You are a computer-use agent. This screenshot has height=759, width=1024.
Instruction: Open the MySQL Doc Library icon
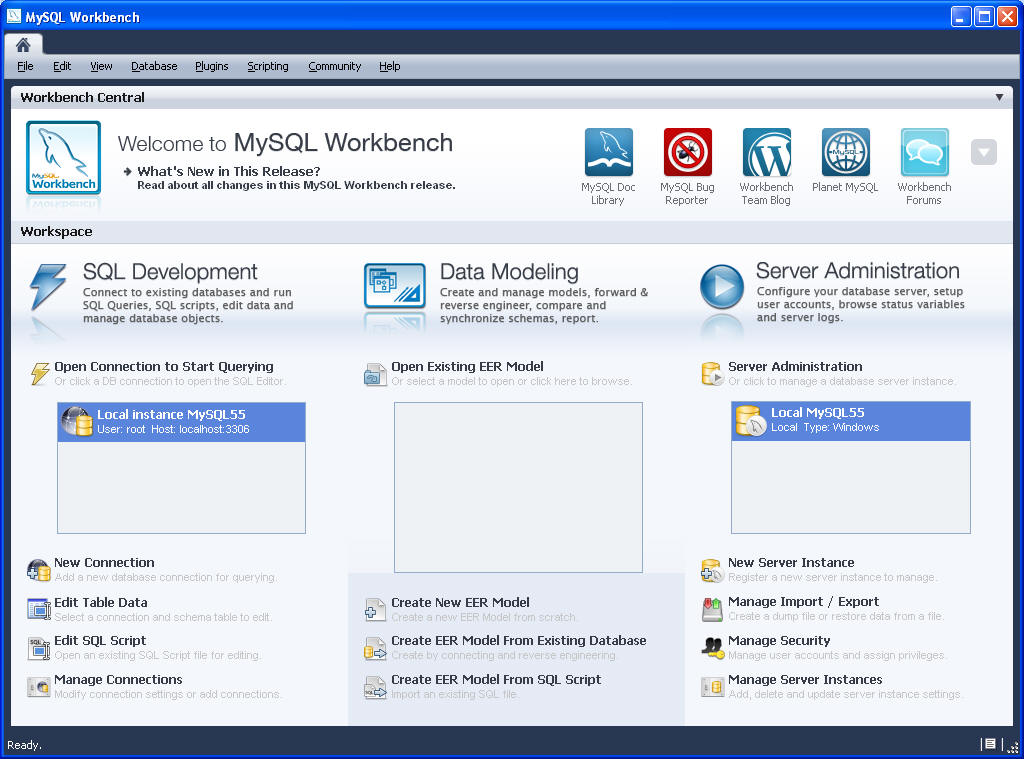click(609, 152)
